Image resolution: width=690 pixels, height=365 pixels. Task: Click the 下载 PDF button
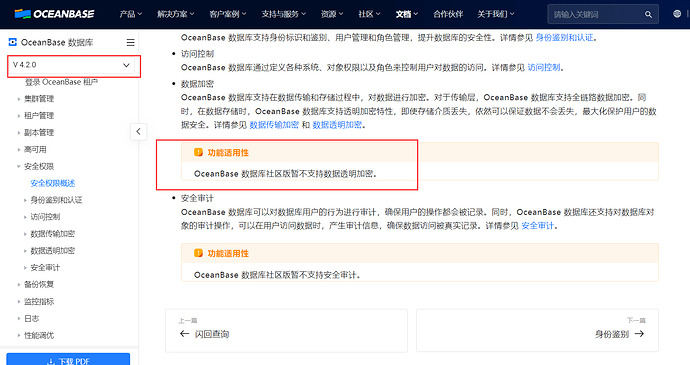pos(68,360)
